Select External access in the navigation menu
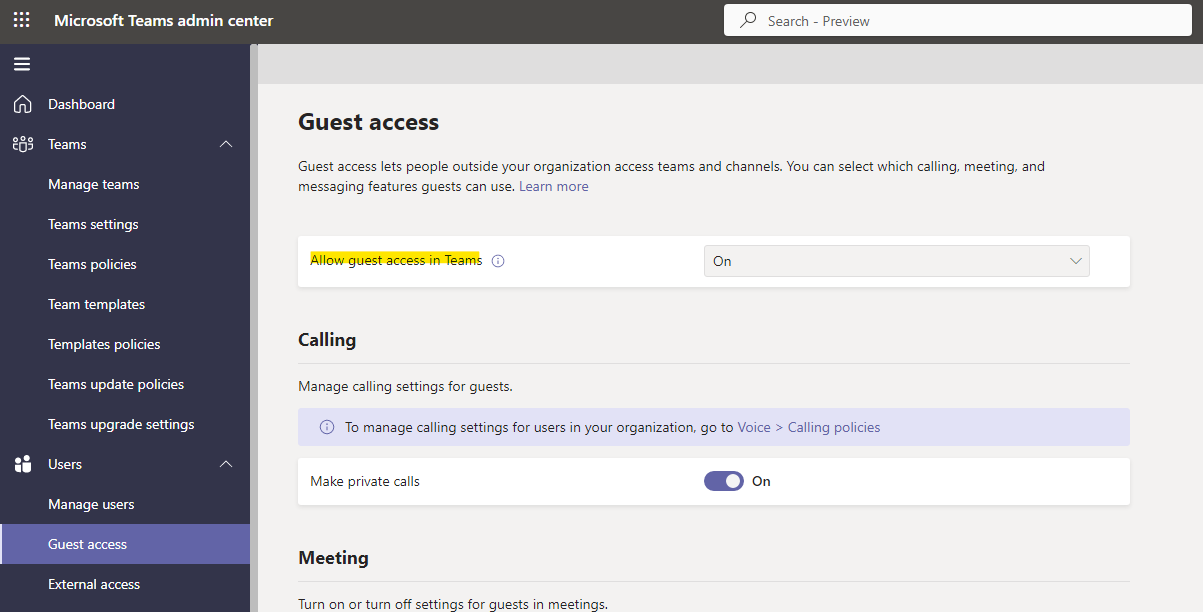 [x=94, y=583]
